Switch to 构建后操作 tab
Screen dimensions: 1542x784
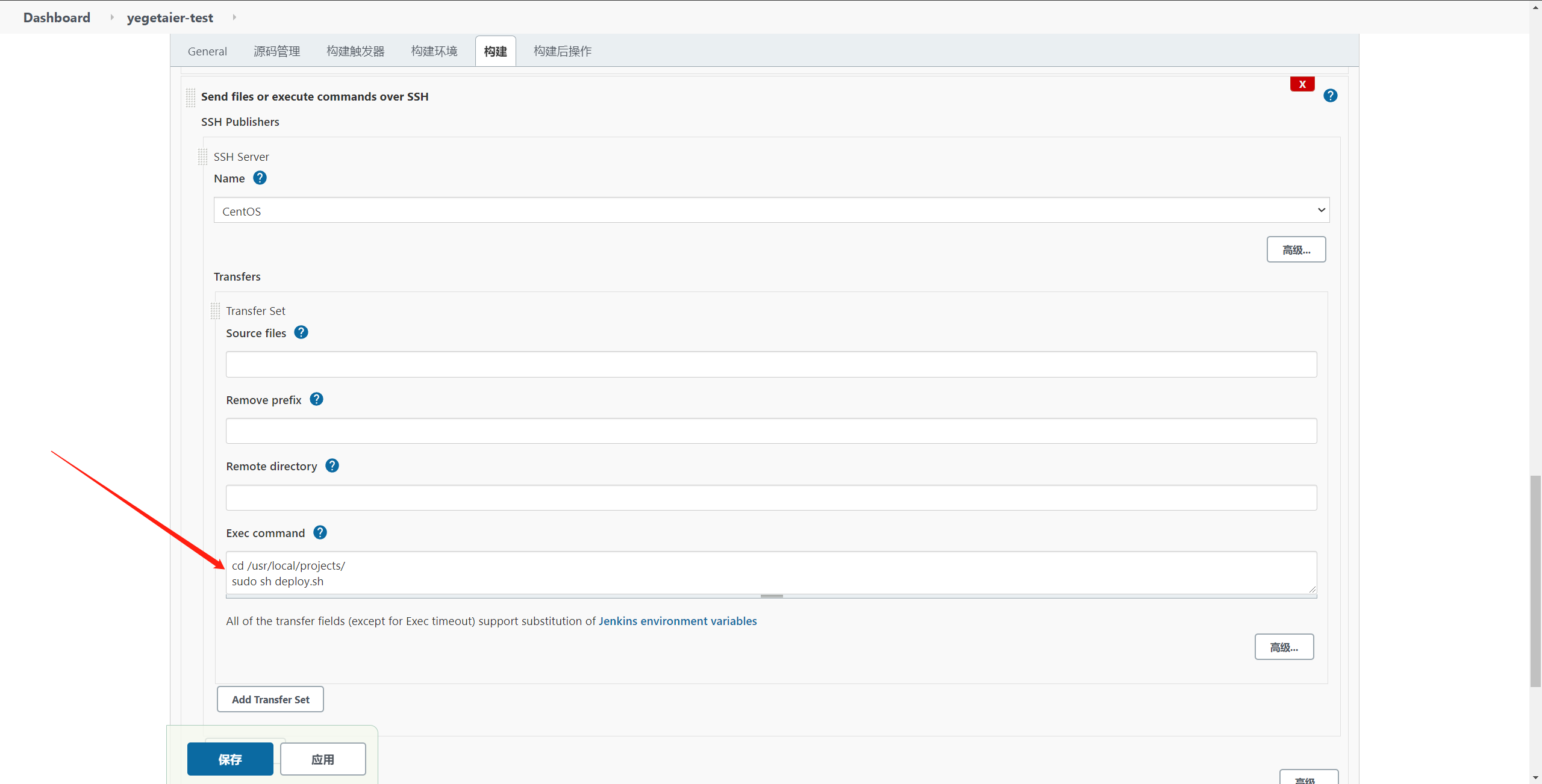click(562, 51)
